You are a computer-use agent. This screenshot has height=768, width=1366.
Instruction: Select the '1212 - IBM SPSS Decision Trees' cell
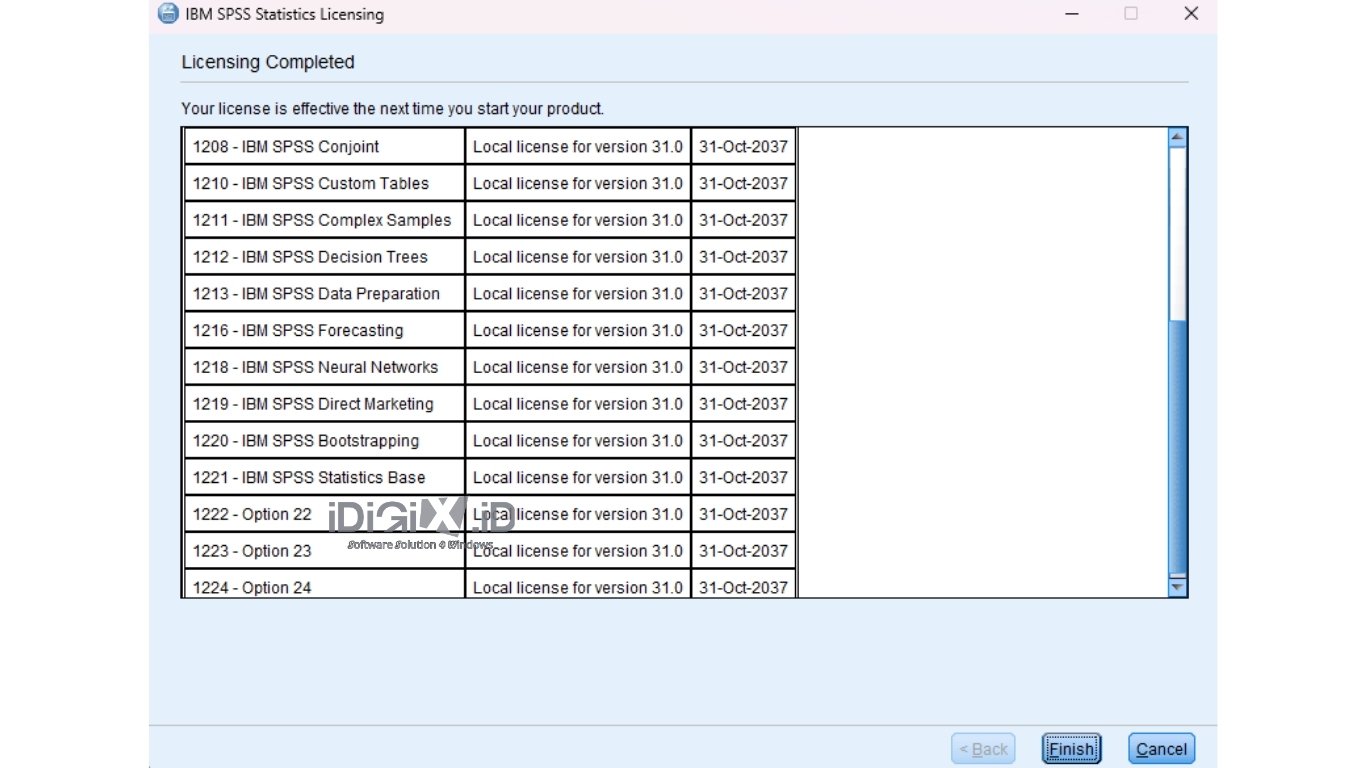coord(325,257)
